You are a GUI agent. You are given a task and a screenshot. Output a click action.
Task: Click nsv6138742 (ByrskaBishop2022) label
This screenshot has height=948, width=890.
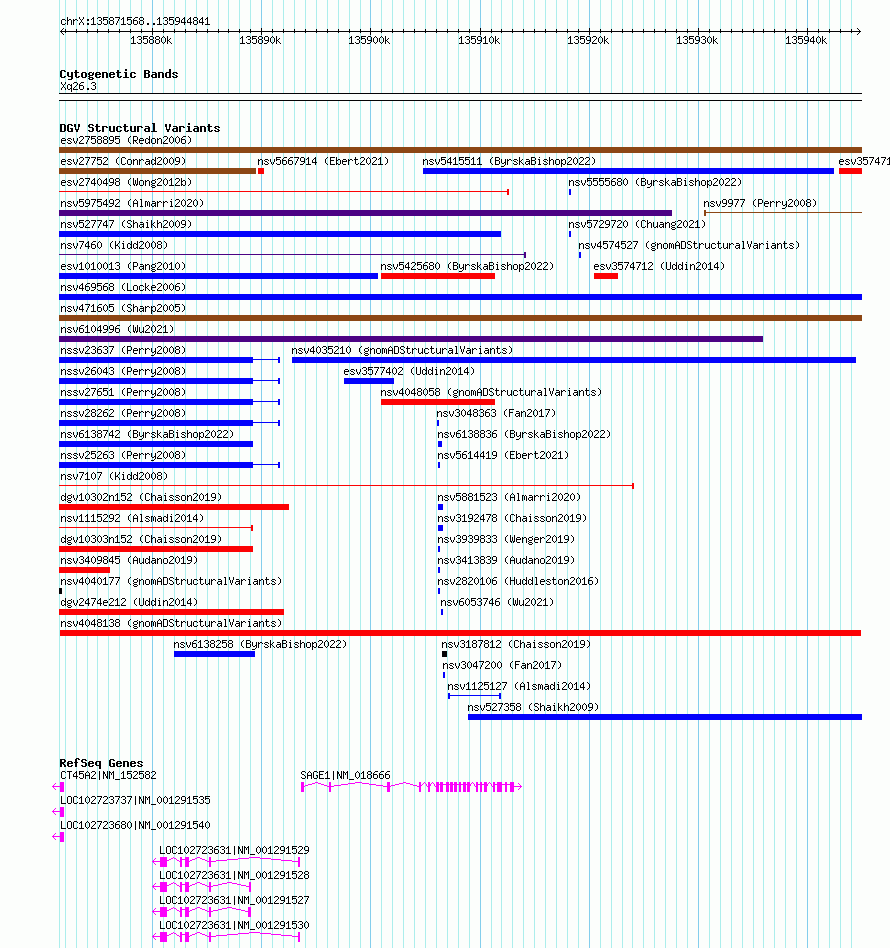[147, 435]
